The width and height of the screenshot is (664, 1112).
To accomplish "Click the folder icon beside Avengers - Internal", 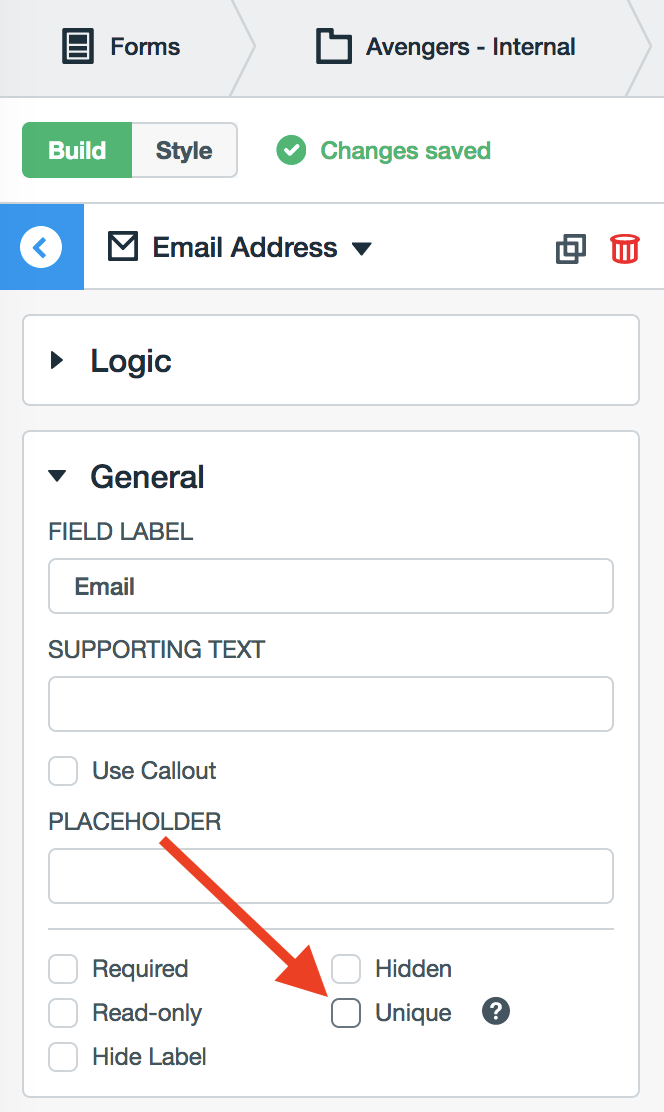I will [334, 46].
